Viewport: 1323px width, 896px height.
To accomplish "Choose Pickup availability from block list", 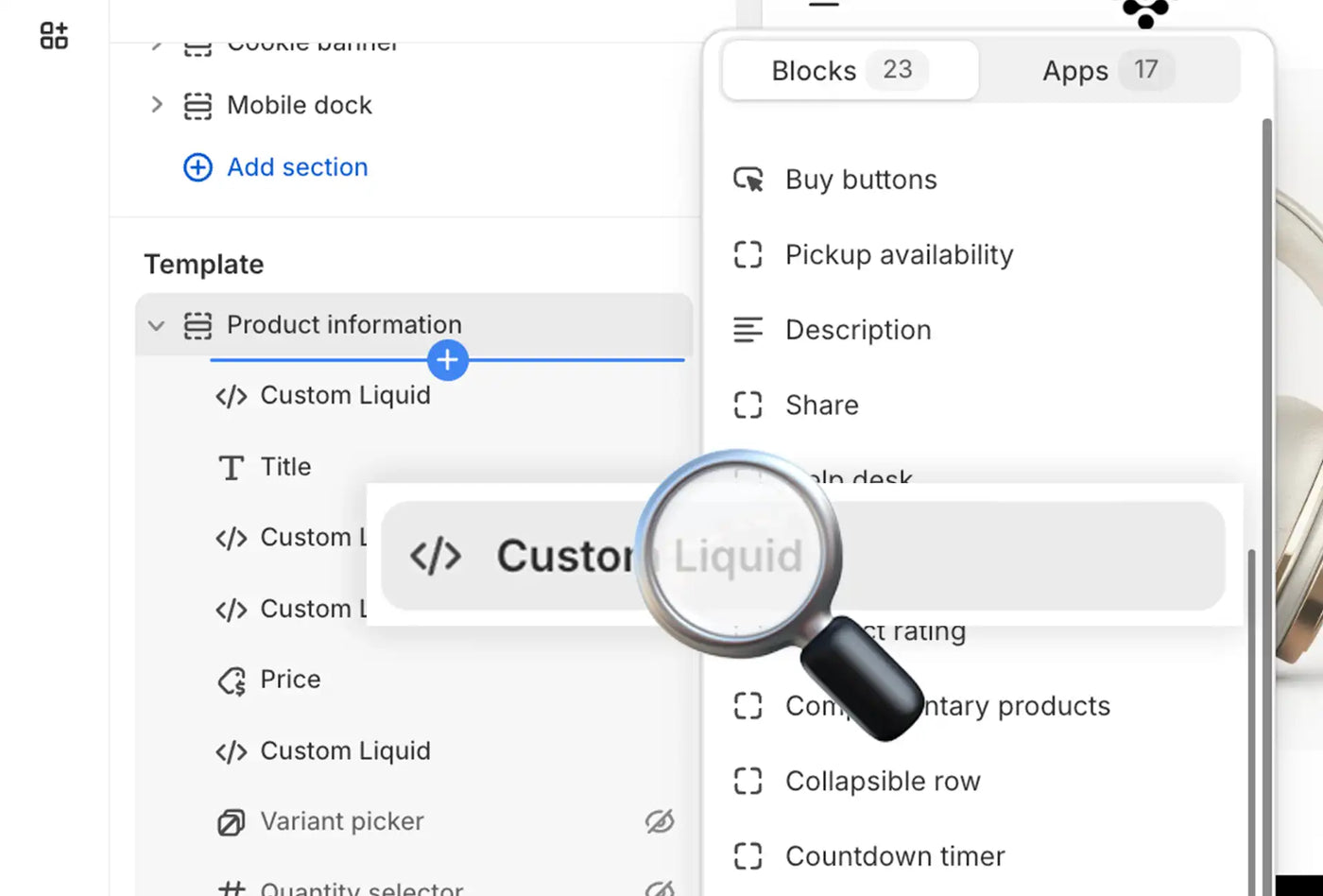I will [898, 255].
